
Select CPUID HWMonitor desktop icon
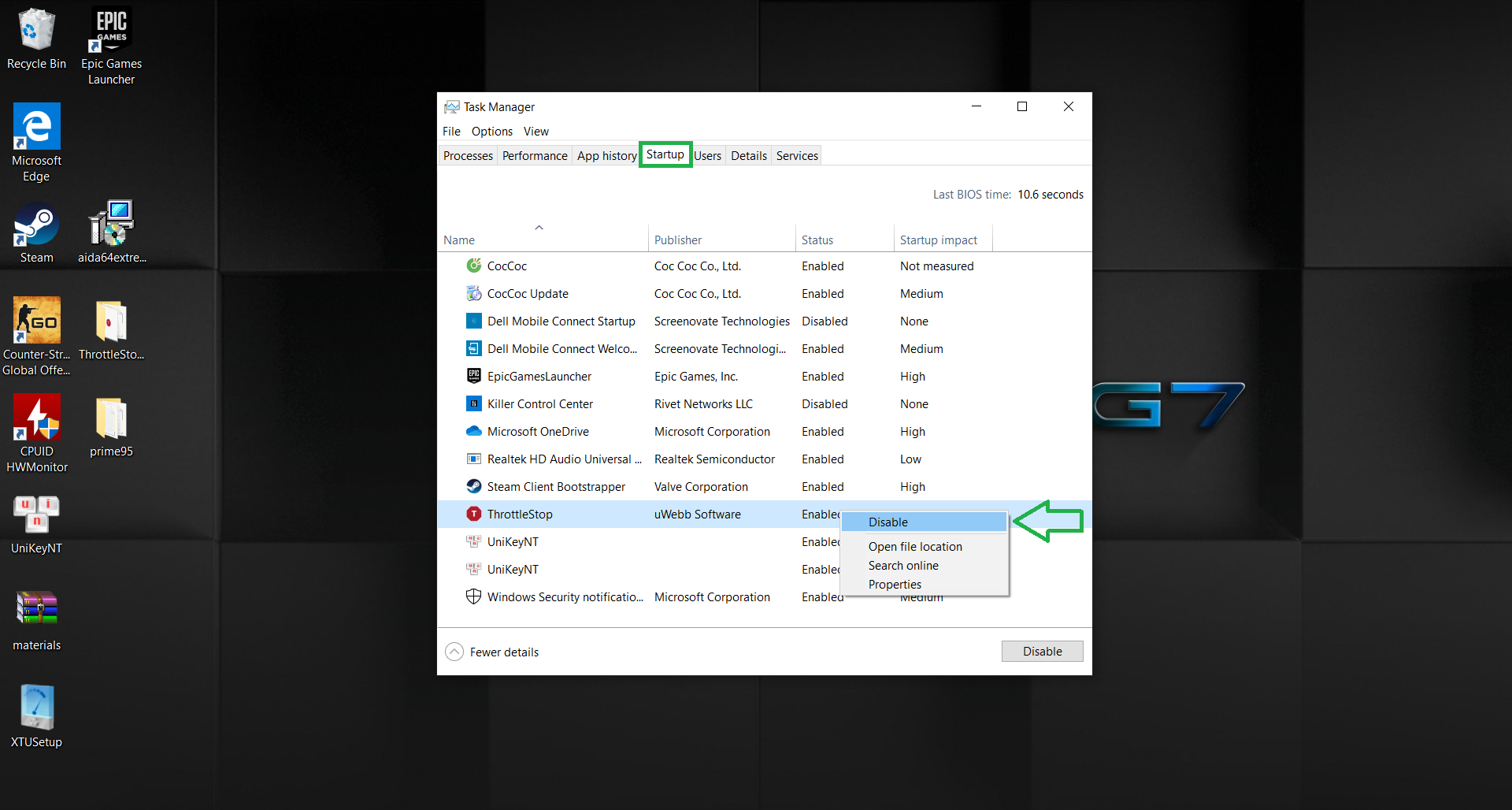(36, 433)
